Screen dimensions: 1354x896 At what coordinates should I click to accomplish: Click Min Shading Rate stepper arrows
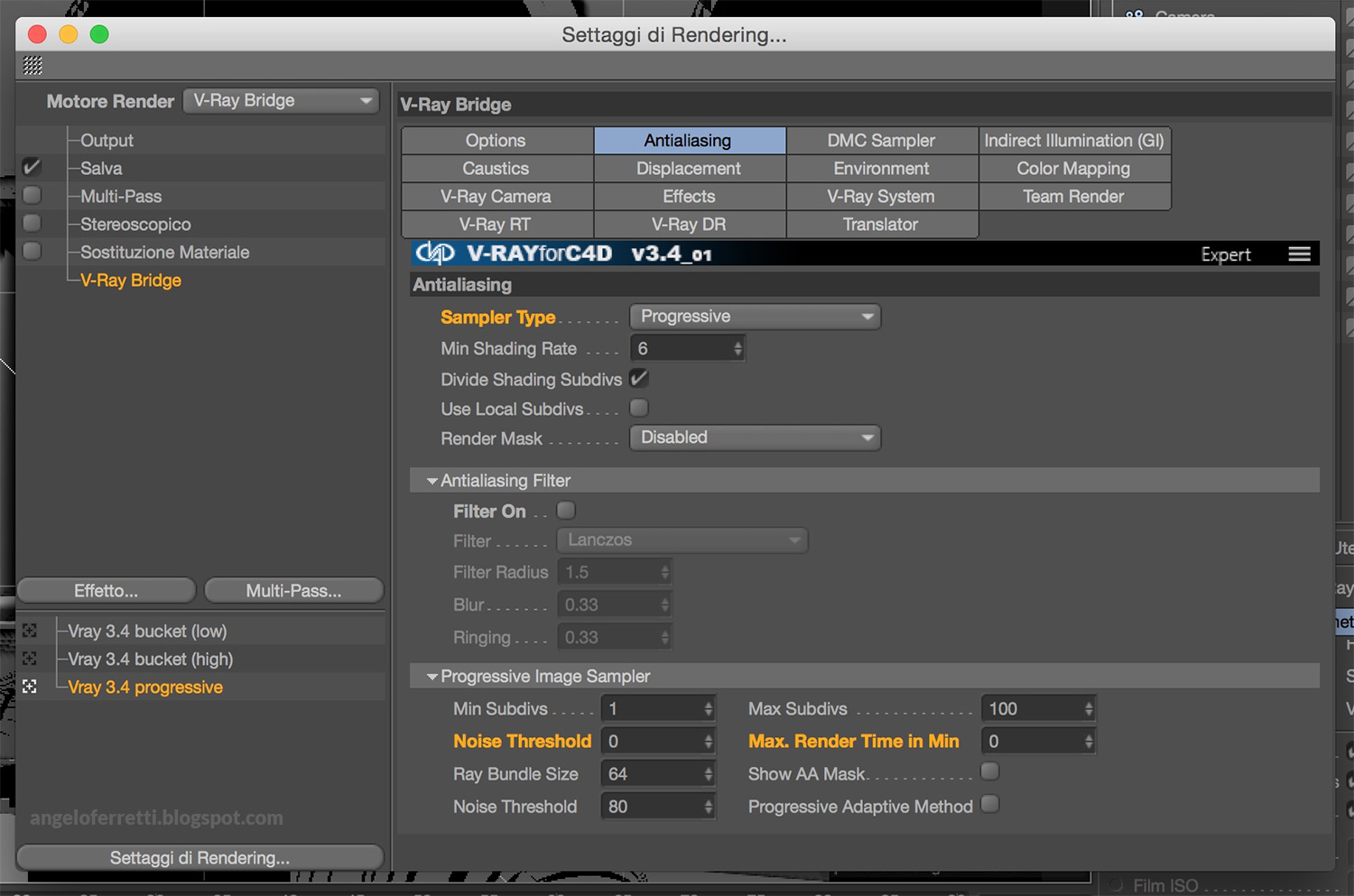click(x=737, y=348)
